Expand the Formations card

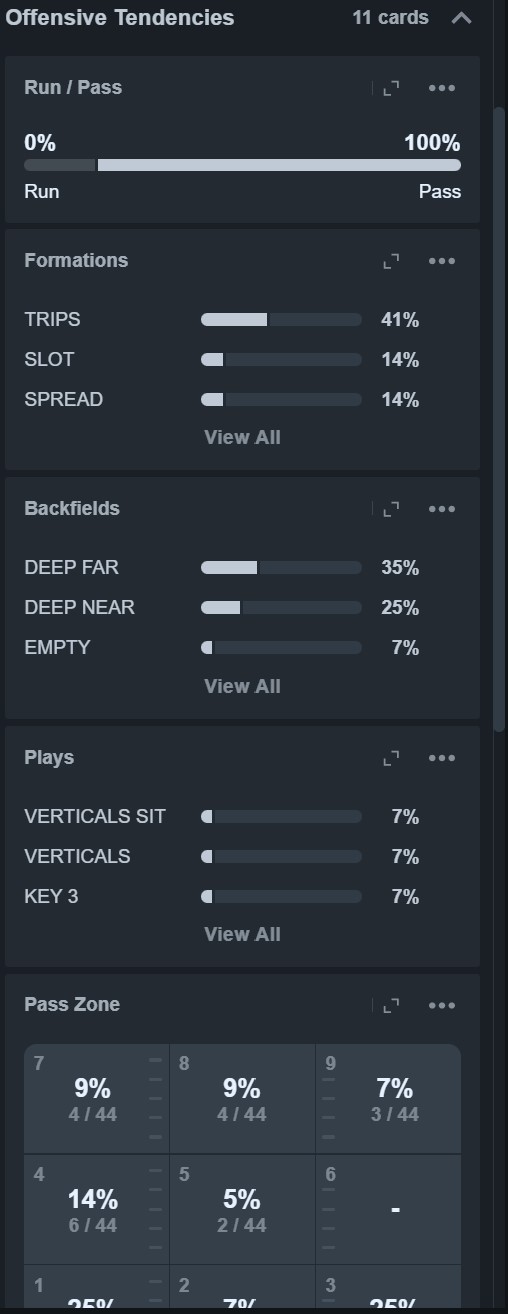(x=391, y=261)
